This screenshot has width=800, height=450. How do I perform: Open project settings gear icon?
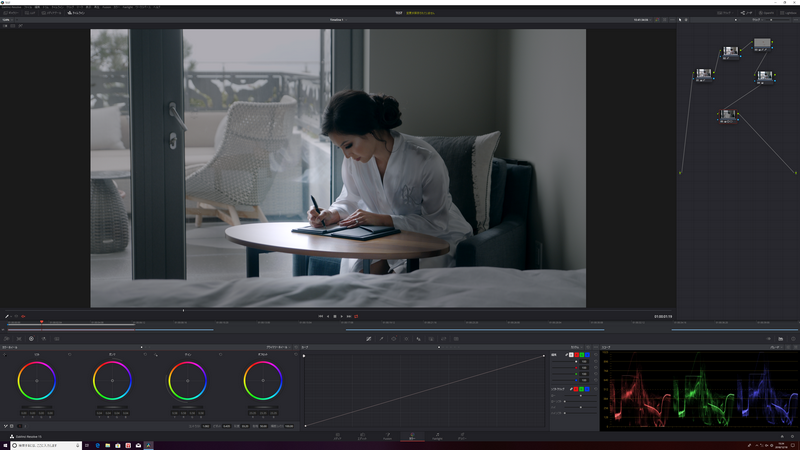(x=793, y=437)
